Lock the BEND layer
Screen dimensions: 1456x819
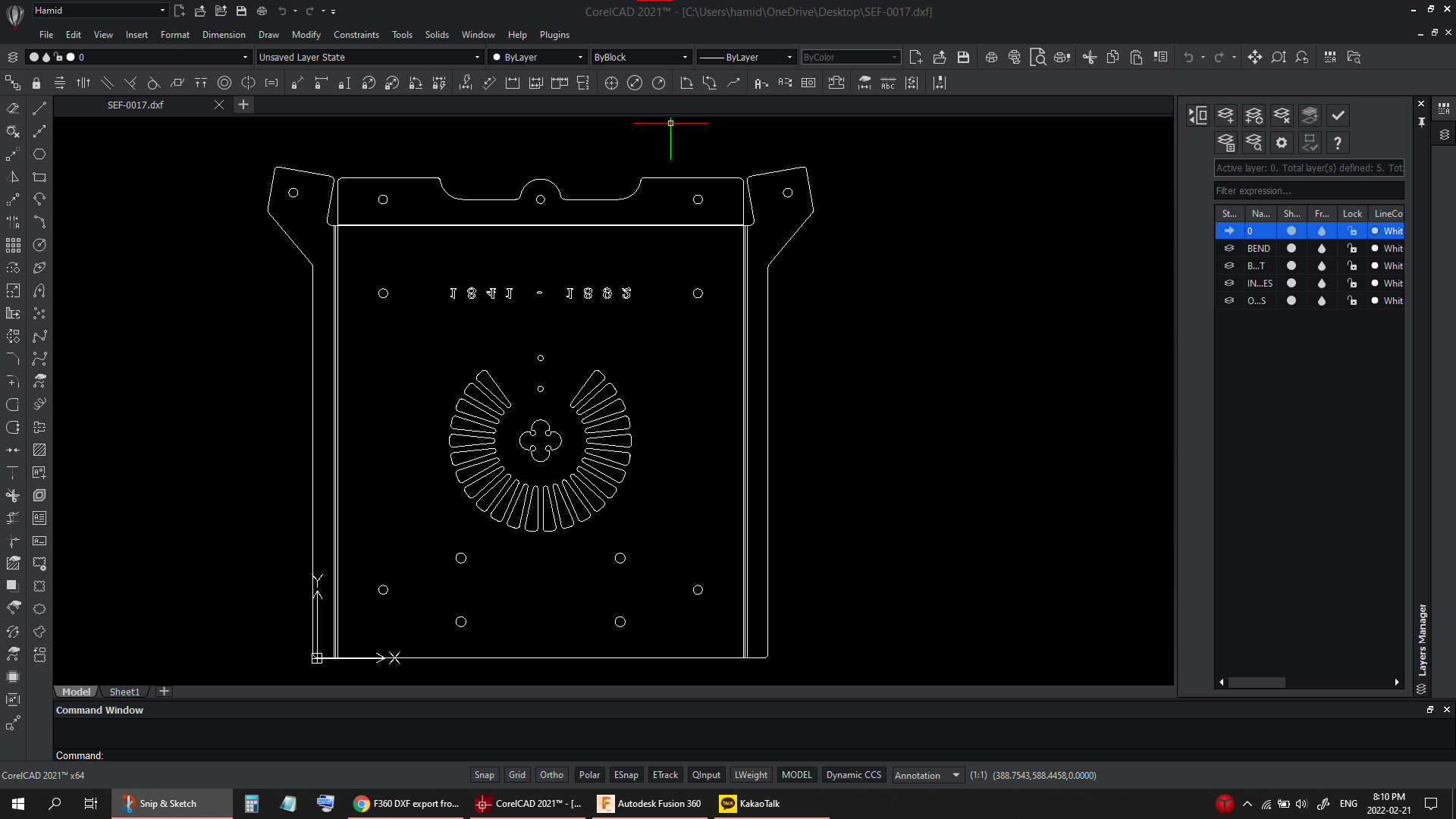pyautogui.click(x=1353, y=248)
